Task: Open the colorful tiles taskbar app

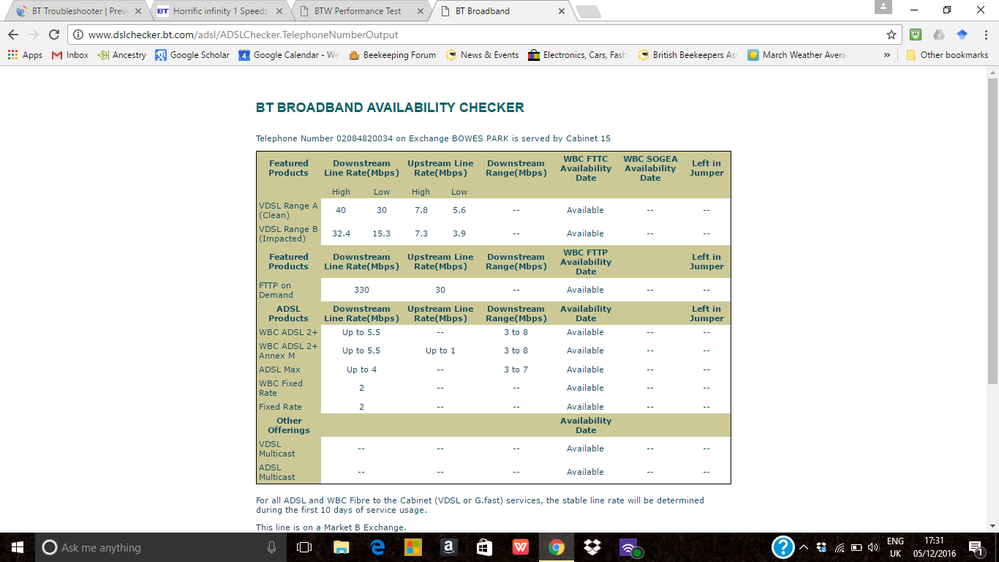Action: point(413,547)
